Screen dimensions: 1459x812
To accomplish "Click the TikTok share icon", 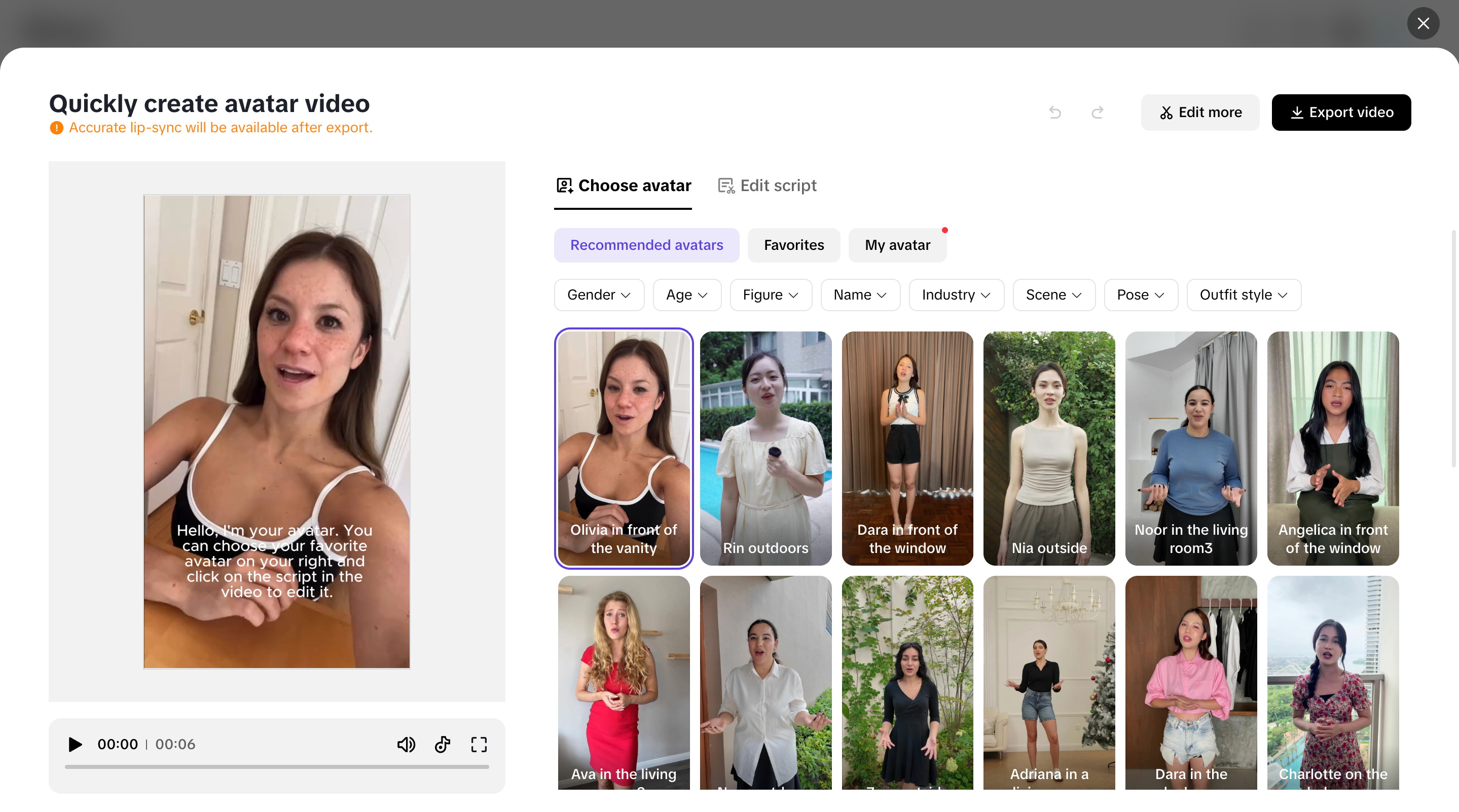I will coord(443,744).
